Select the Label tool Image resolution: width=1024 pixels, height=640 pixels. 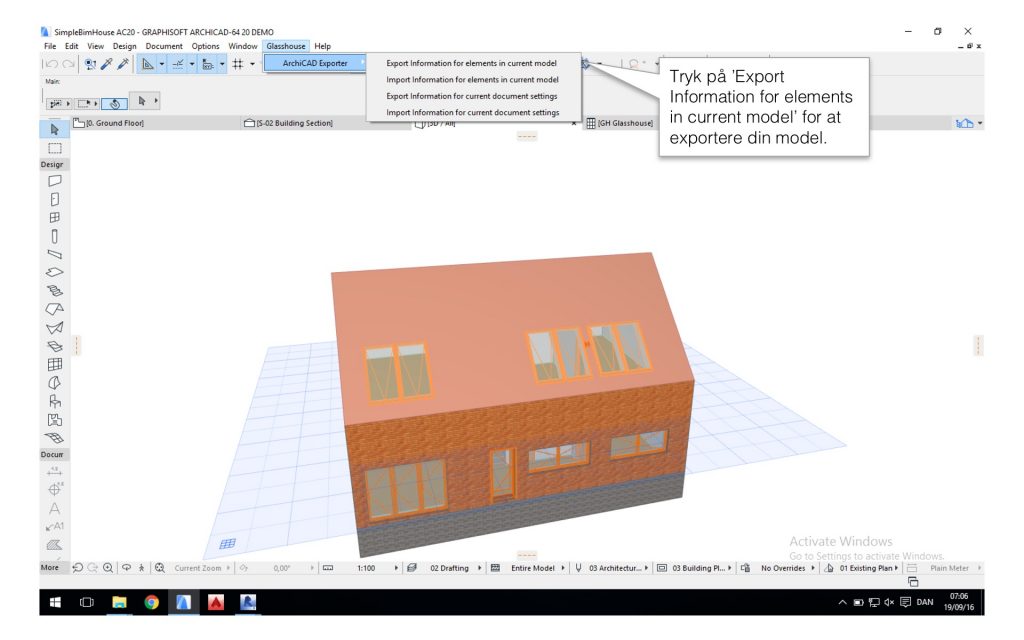click(x=55, y=526)
